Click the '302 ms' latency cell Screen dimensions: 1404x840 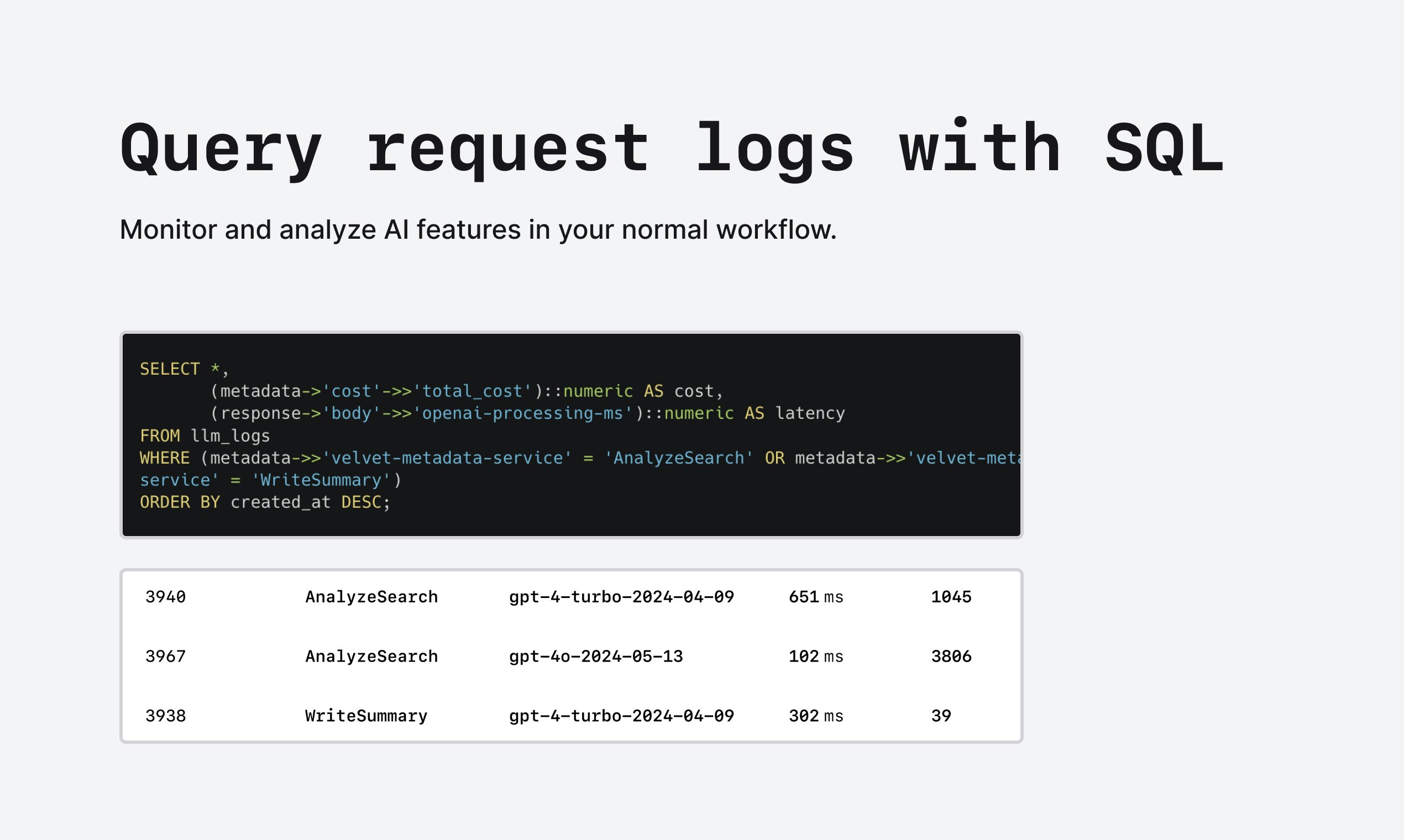tap(816, 716)
